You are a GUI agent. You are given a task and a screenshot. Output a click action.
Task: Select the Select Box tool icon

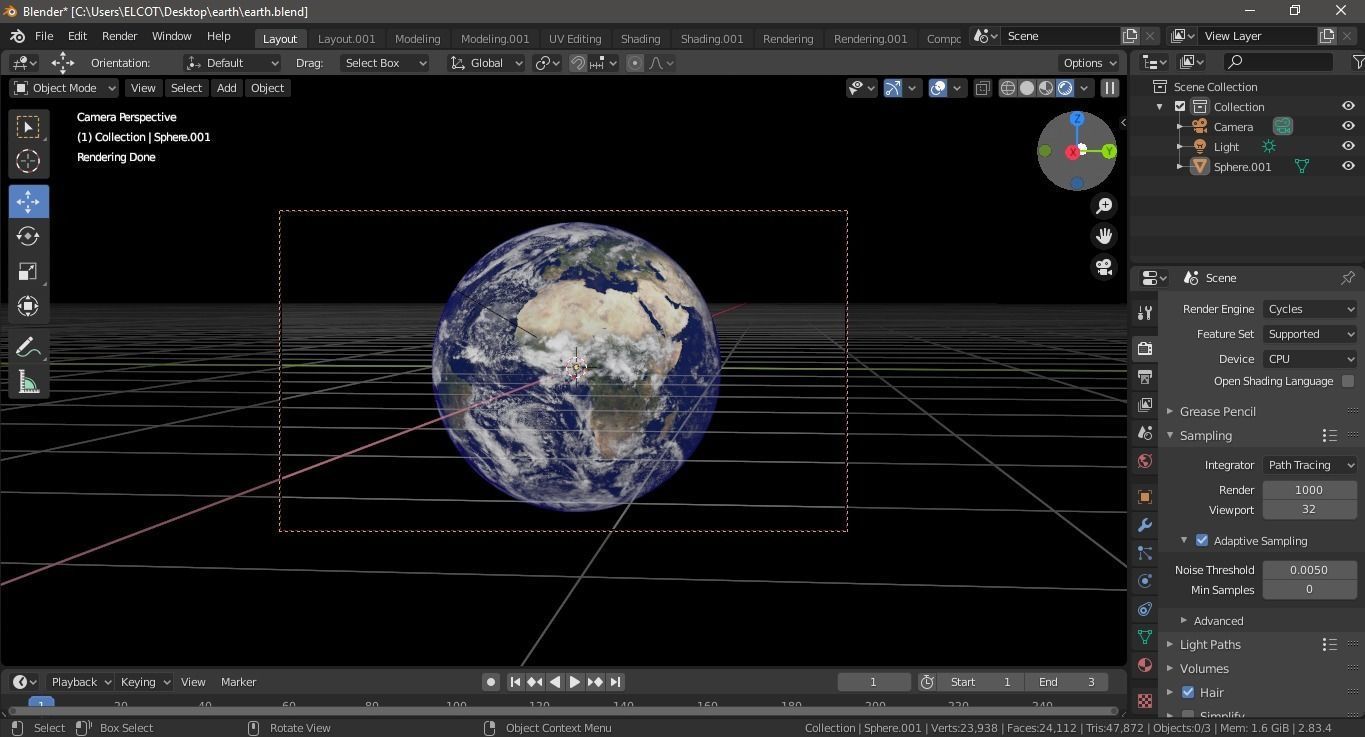tap(28, 127)
